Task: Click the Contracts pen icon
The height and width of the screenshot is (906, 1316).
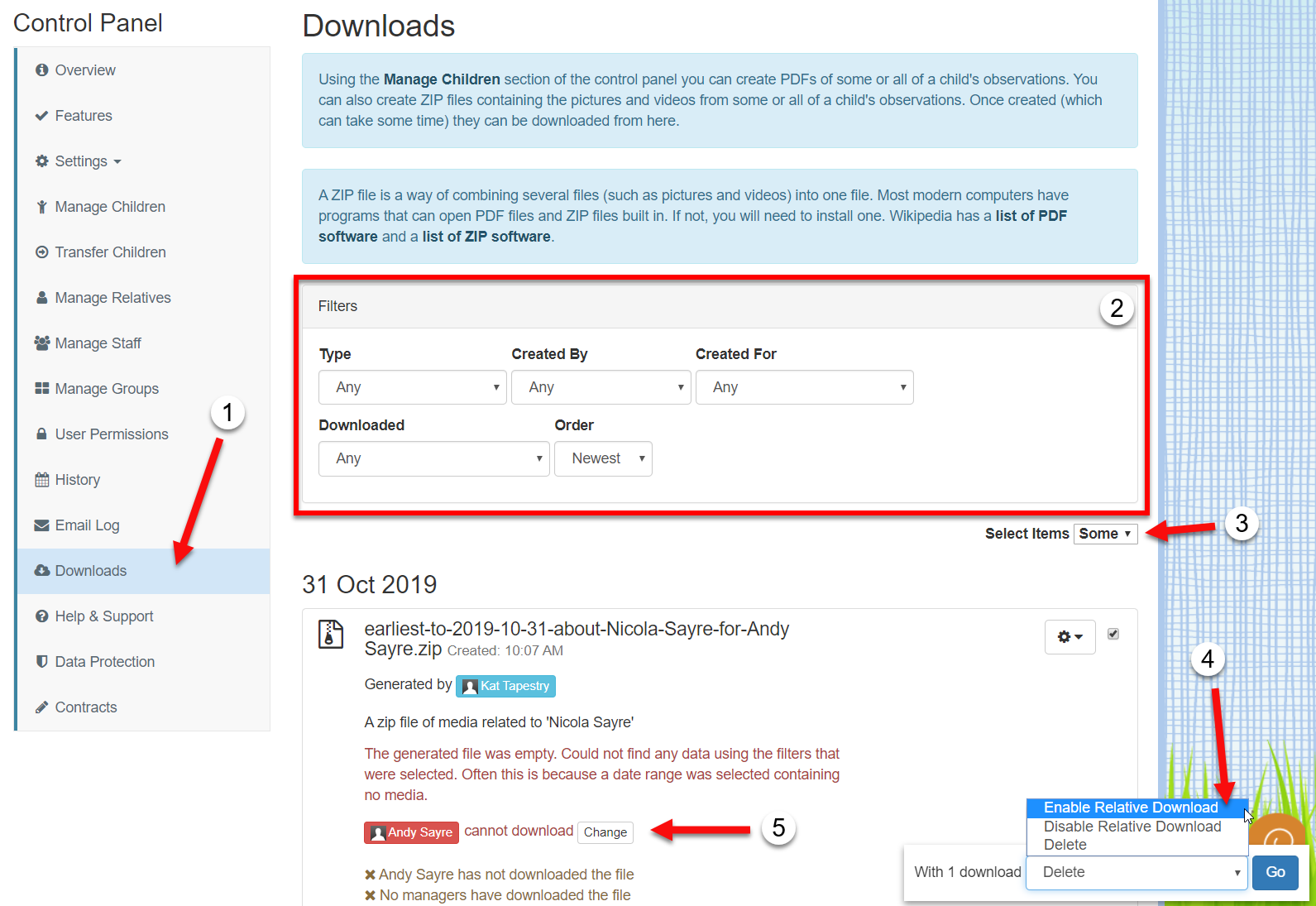Action: click(x=41, y=707)
